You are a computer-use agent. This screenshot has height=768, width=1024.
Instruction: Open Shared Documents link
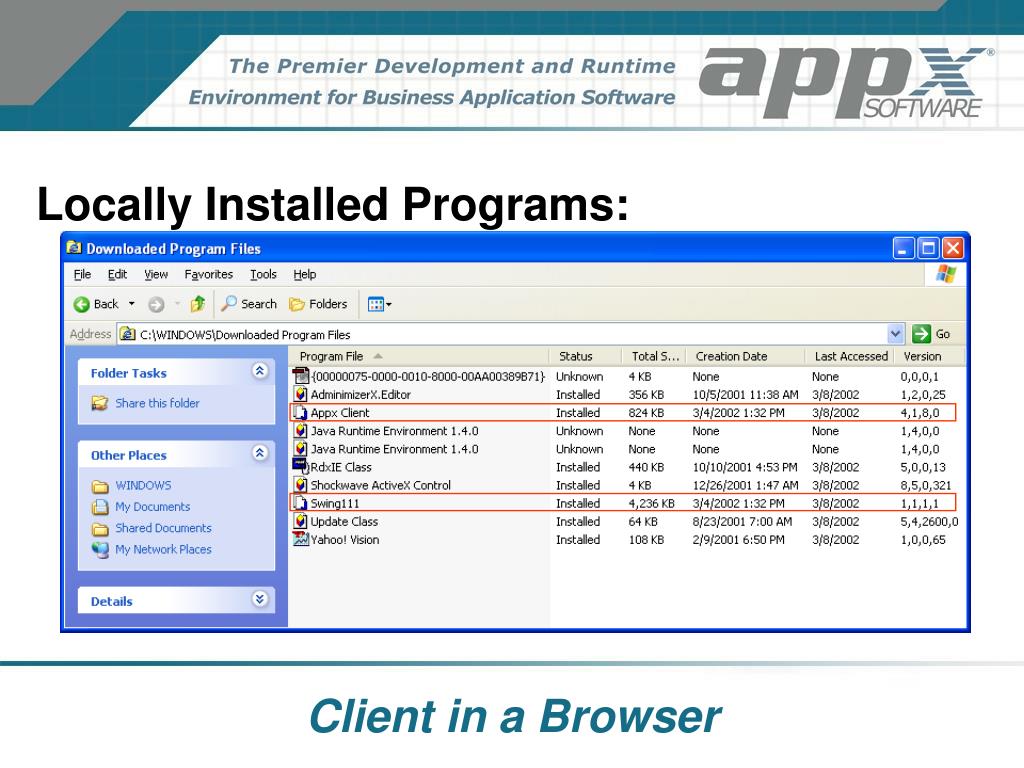(163, 528)
